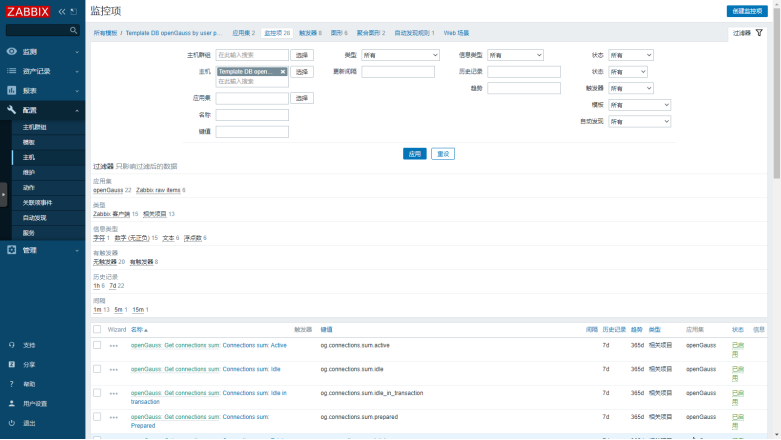Viewport: 781px width, 440px height.
Task: Click the 分享 icon in the sidebar
Action: [11, 364]
